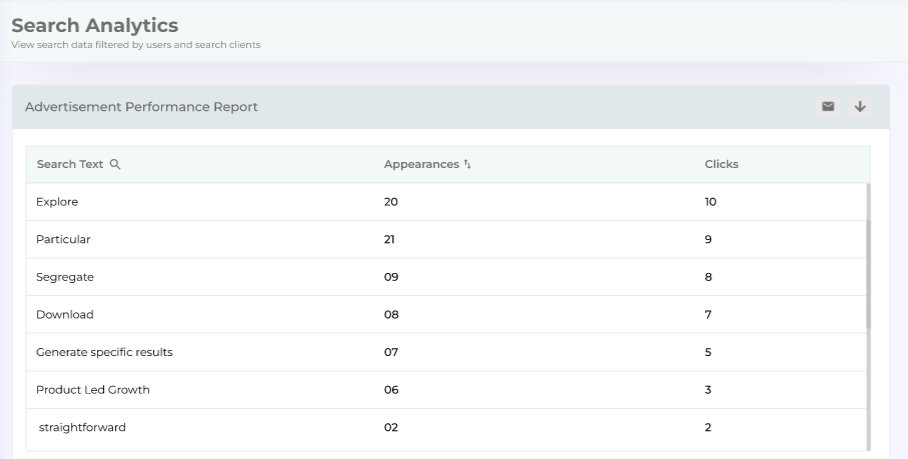Select the Download search text row
The height and width of the screenshot is (459, 908).
tap(65, 314)
